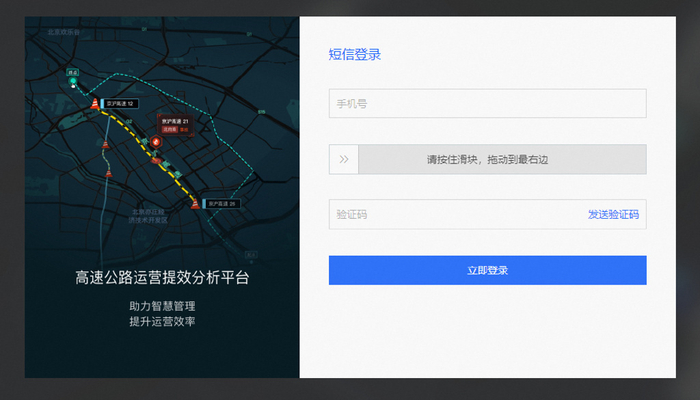Select the 短信登录 tab heading
Image resolution: width=700 pixels, height=400 pixels.
click(x=355, y=54)
